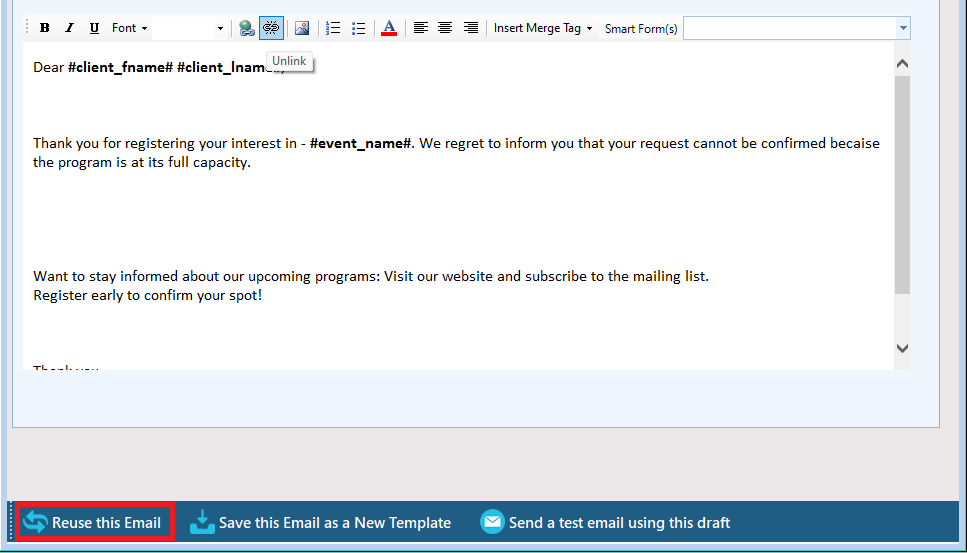Click Reuse this Email button
The image size is (967, 553).
[94, 522]
